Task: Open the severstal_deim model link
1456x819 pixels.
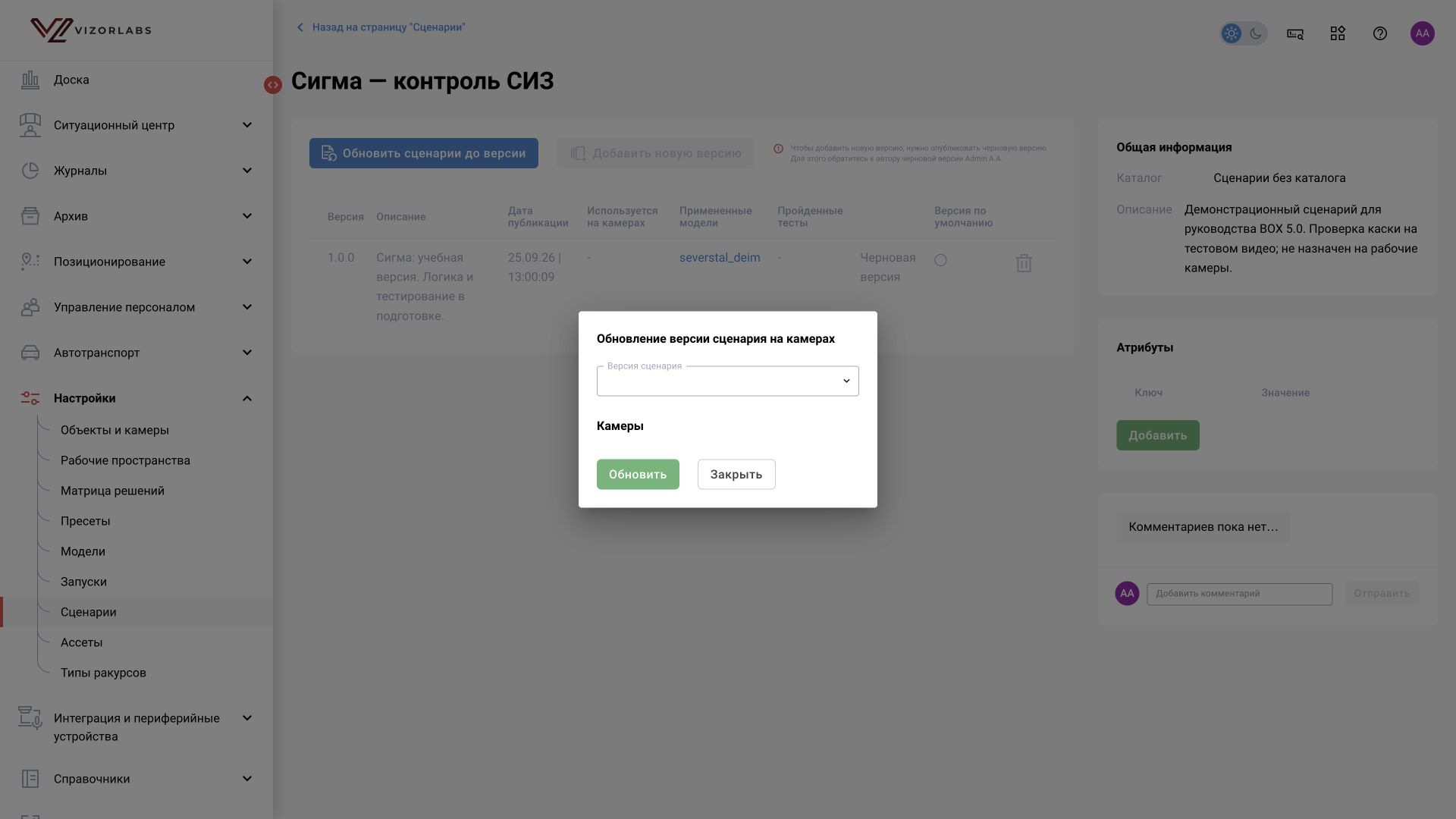Action: coord(720,258)
